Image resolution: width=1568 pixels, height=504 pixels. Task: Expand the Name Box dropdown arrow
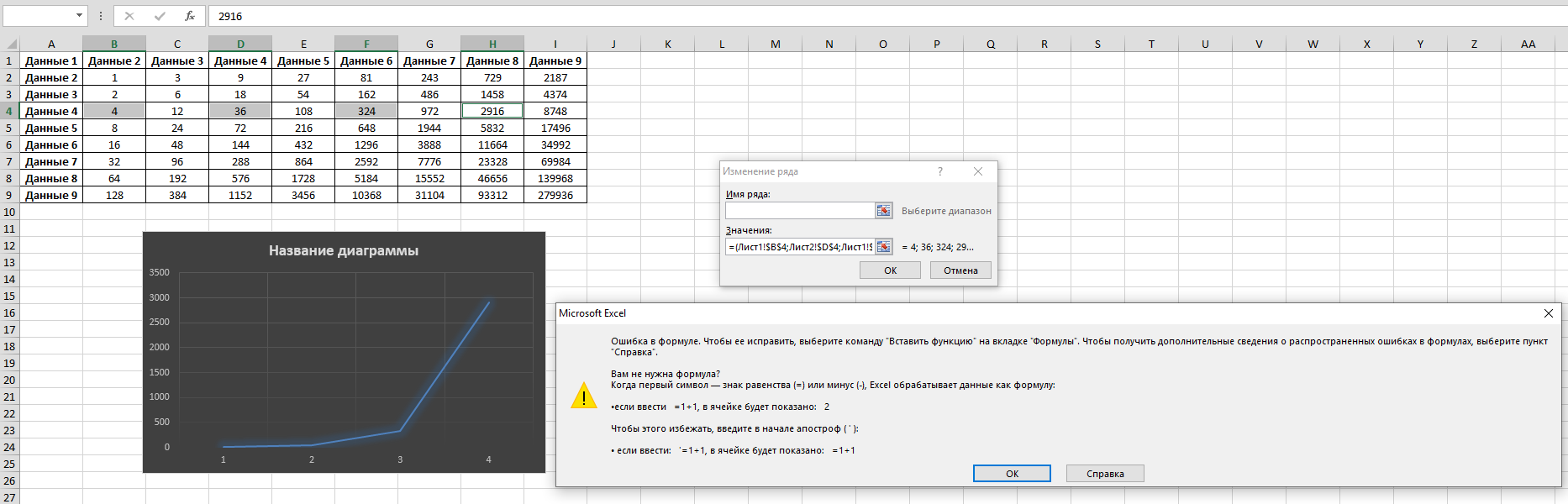(80, 16)
